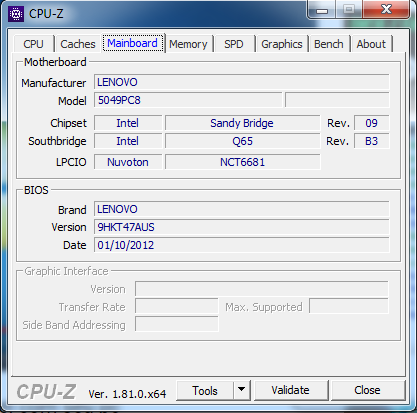This screenshot has width=417, height=413.
Task: Click the Southbridge revision B3
Action: tap(372, 141)
